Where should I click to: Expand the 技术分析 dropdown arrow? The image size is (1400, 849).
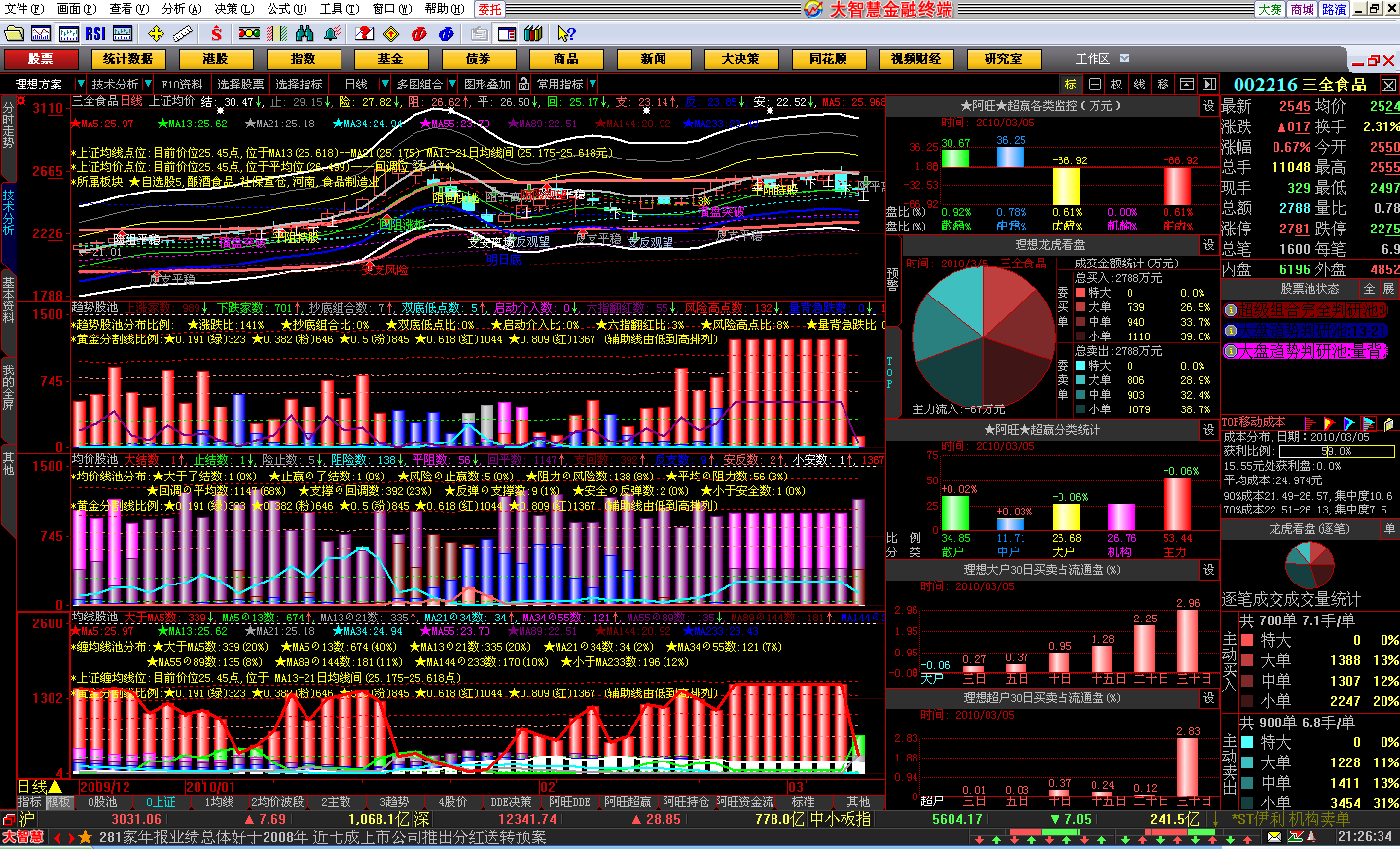tap(148, 85)
